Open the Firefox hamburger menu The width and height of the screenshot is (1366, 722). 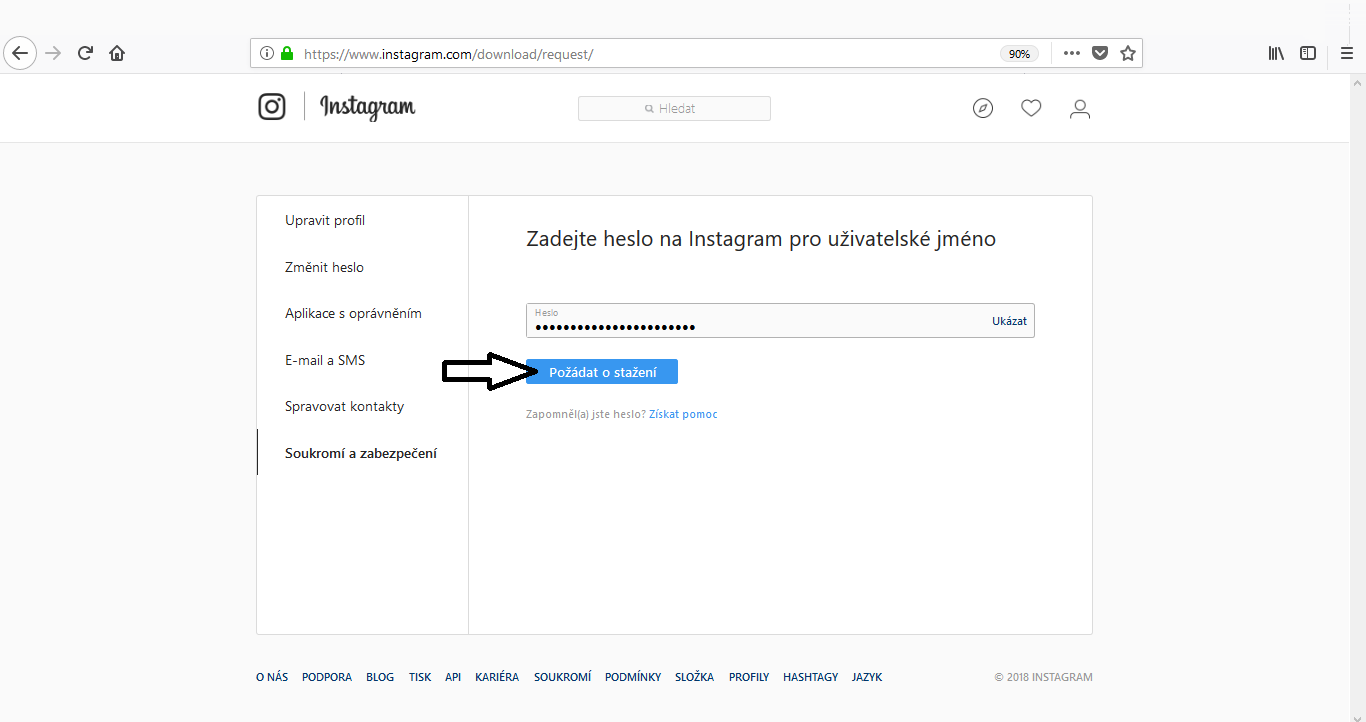[x=1347, y=54]
